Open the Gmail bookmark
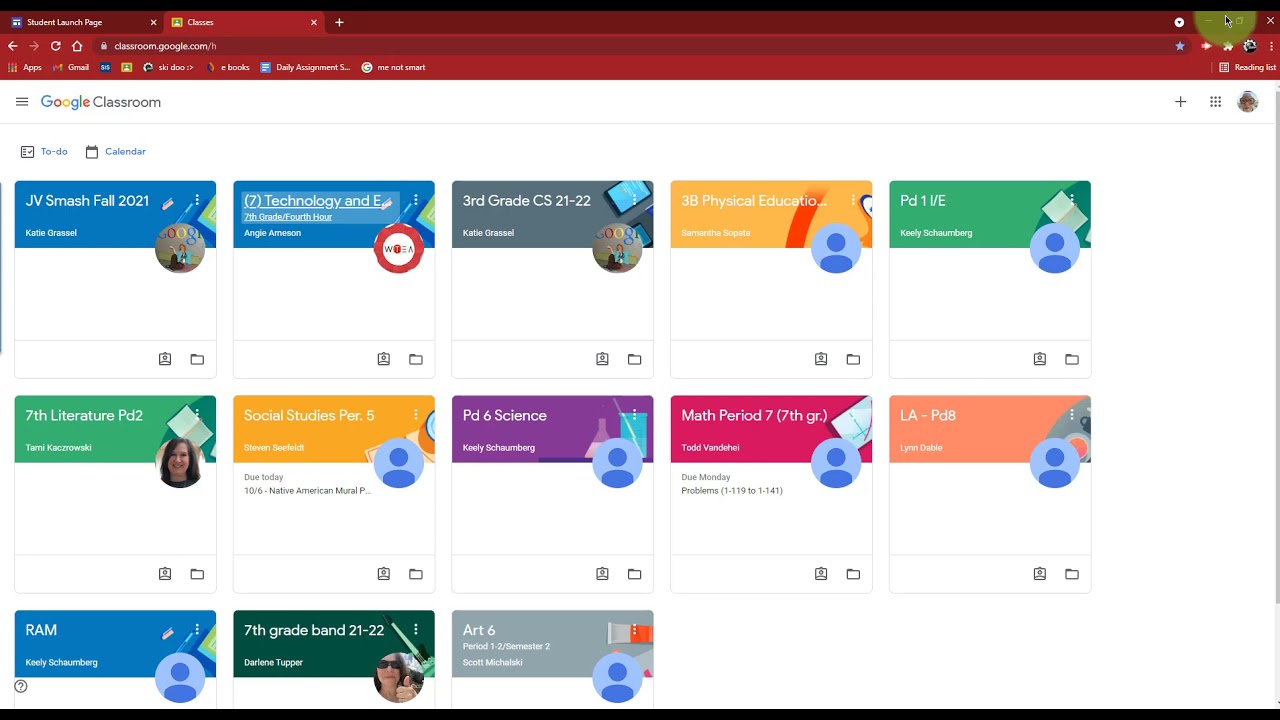This screenshot has width=1280, height=720. [71, 68]
